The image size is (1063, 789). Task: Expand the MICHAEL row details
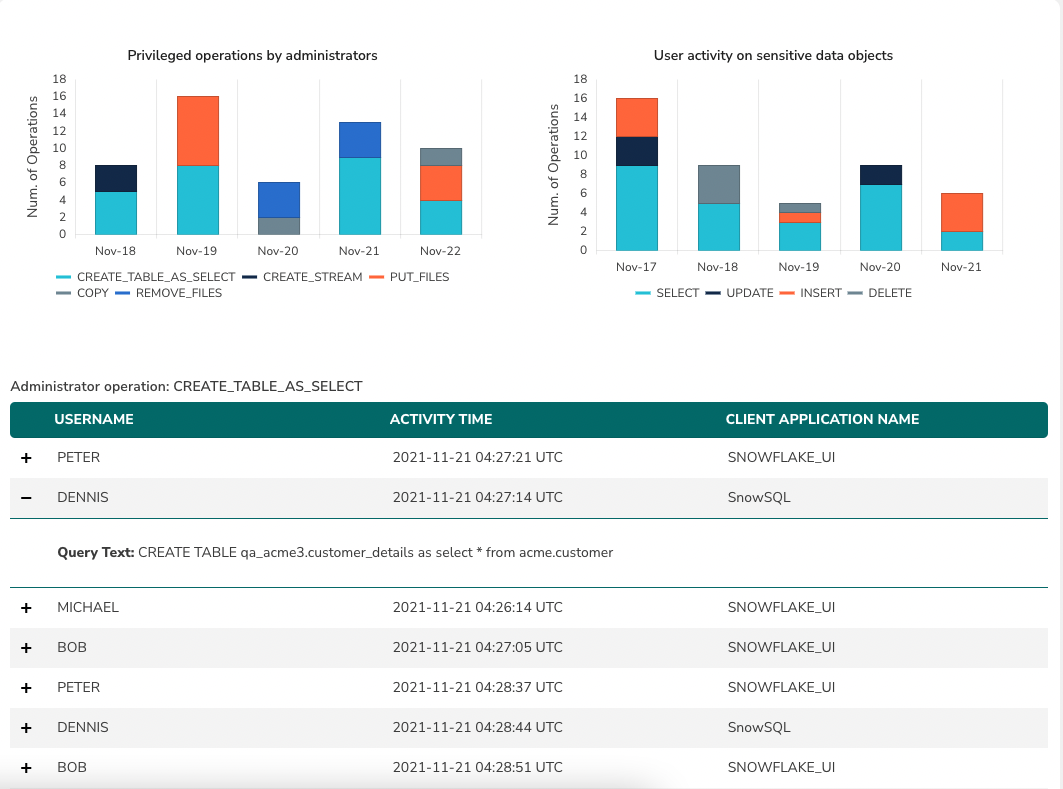point(26,607)
